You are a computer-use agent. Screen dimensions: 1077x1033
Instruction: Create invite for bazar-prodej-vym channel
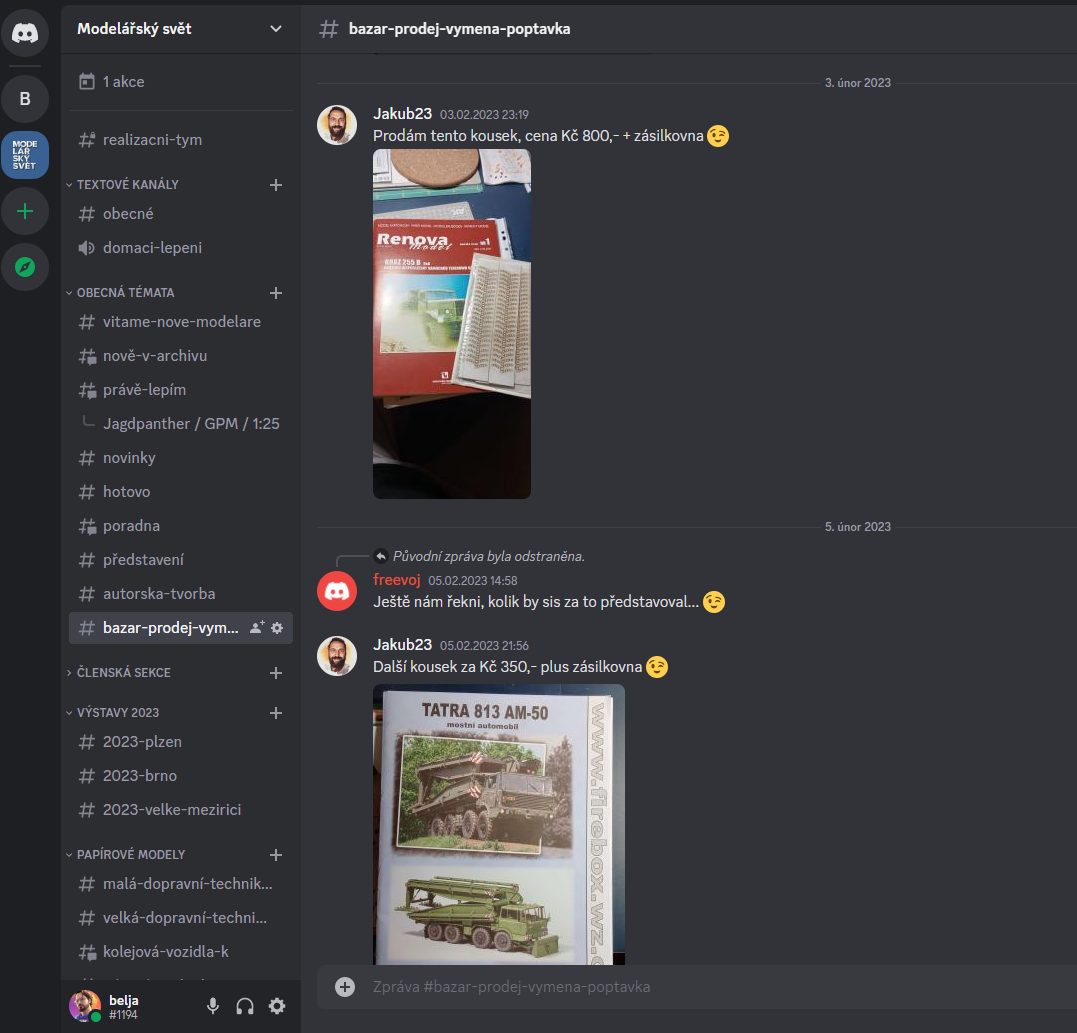pos(257,628)
